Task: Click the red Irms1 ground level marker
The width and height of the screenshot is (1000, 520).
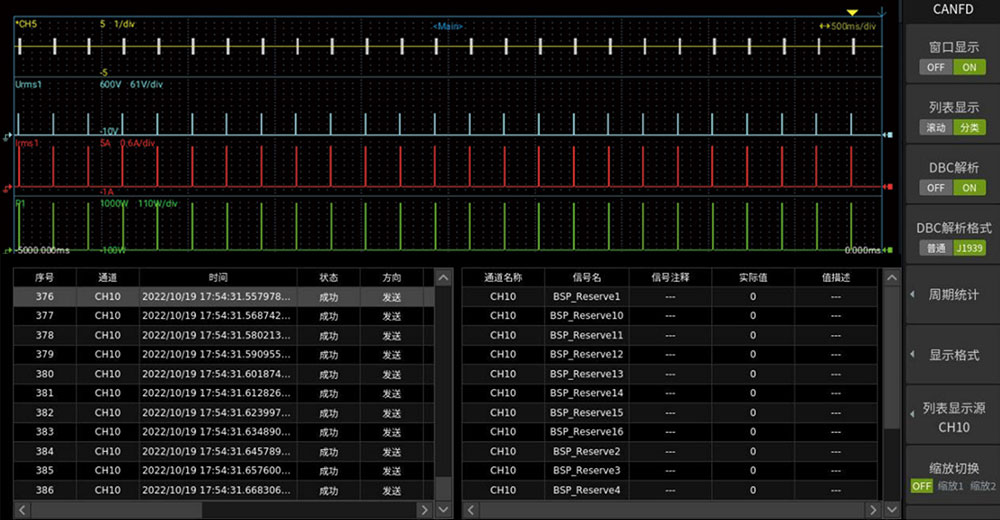Action: point(9,187)
